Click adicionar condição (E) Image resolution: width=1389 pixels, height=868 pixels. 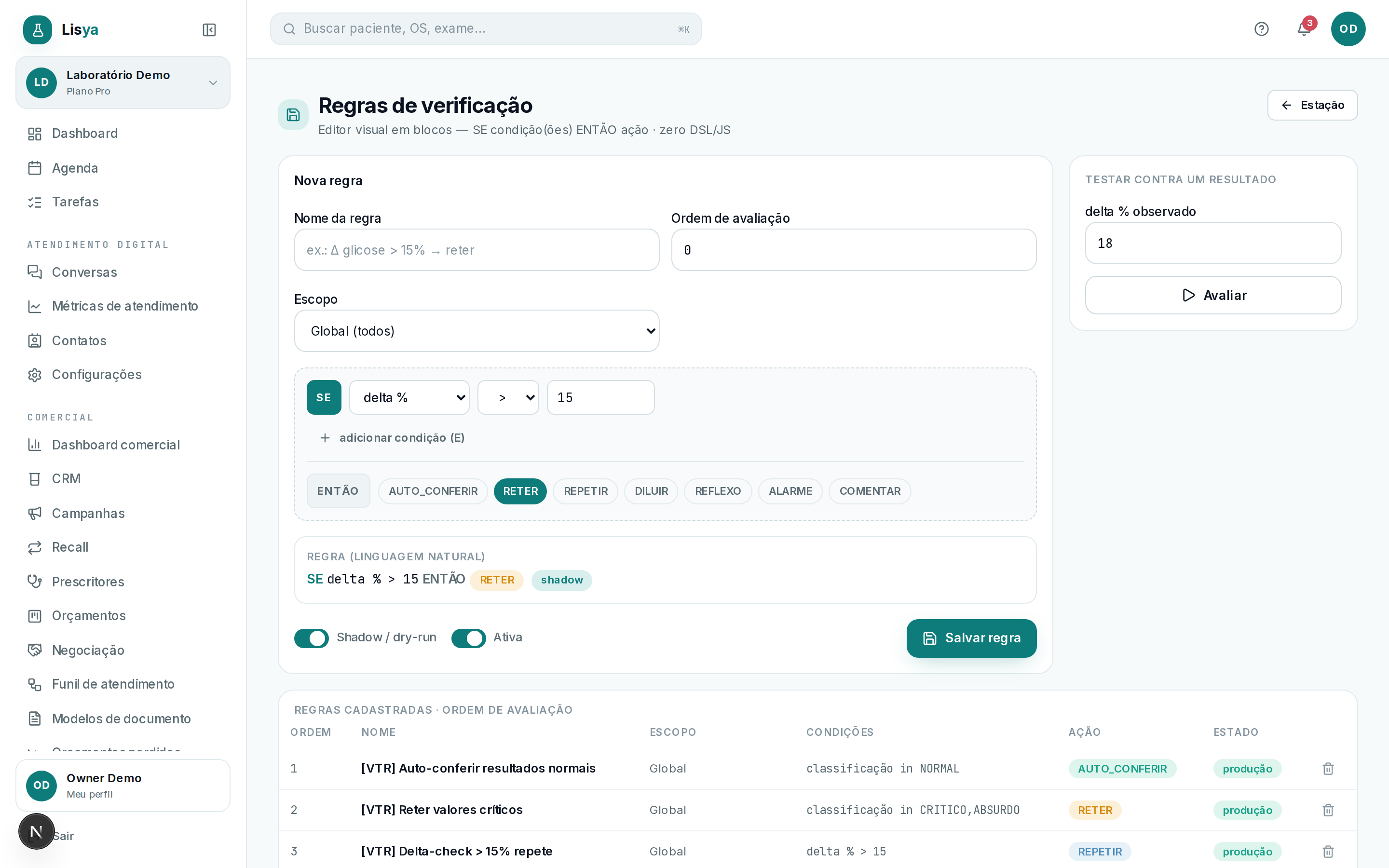tap(392, 438)
